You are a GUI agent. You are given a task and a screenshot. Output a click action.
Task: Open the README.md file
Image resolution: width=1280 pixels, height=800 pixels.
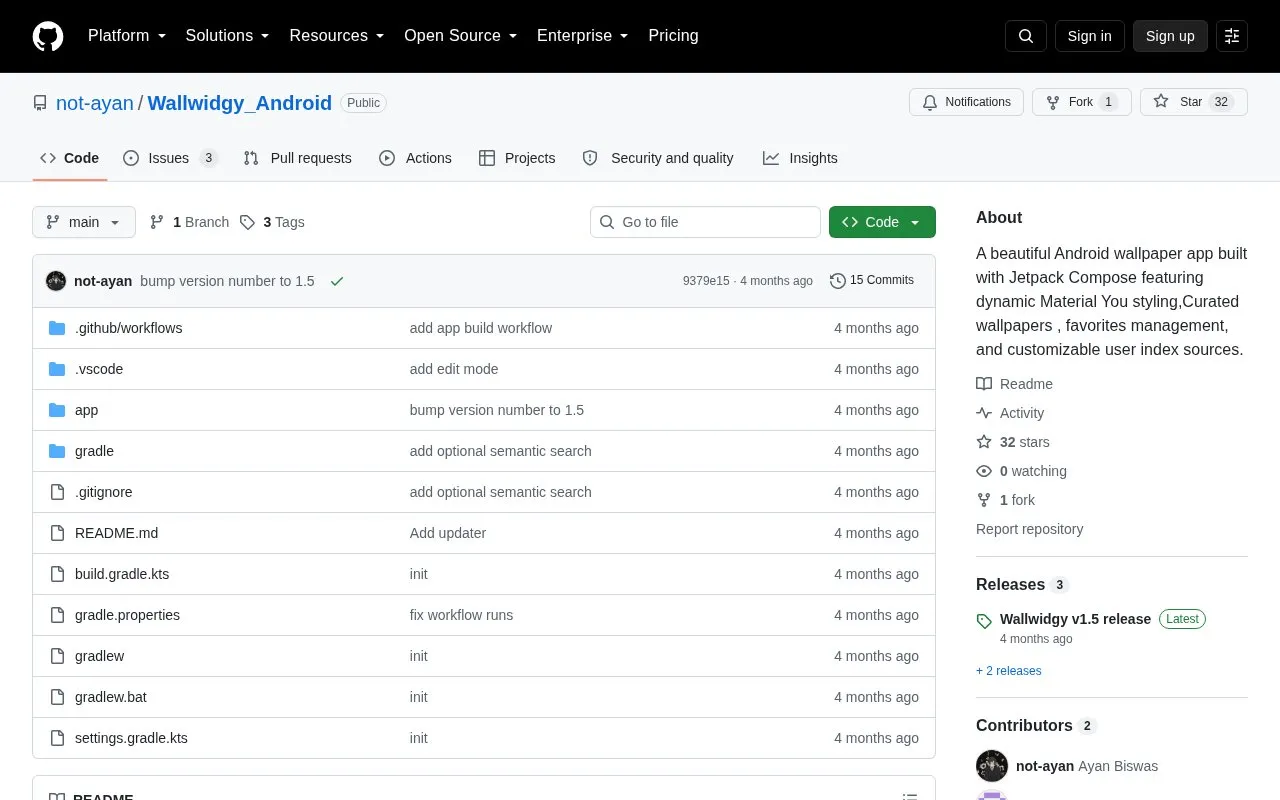point(116,533)
